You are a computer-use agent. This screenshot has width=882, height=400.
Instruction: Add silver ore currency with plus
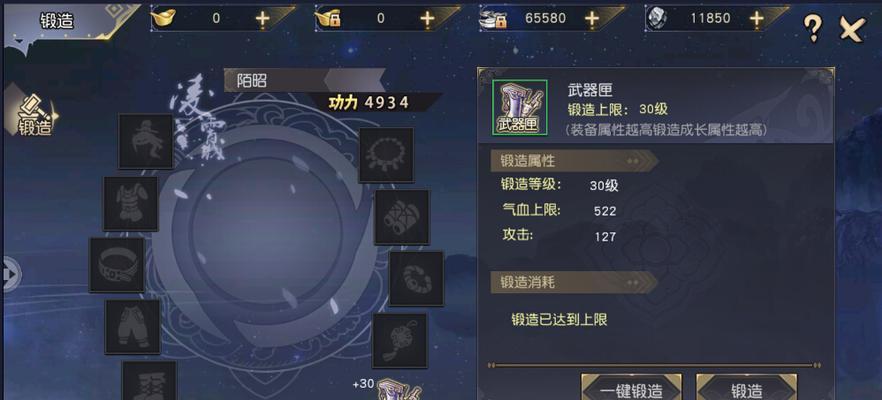pos(757,19)
